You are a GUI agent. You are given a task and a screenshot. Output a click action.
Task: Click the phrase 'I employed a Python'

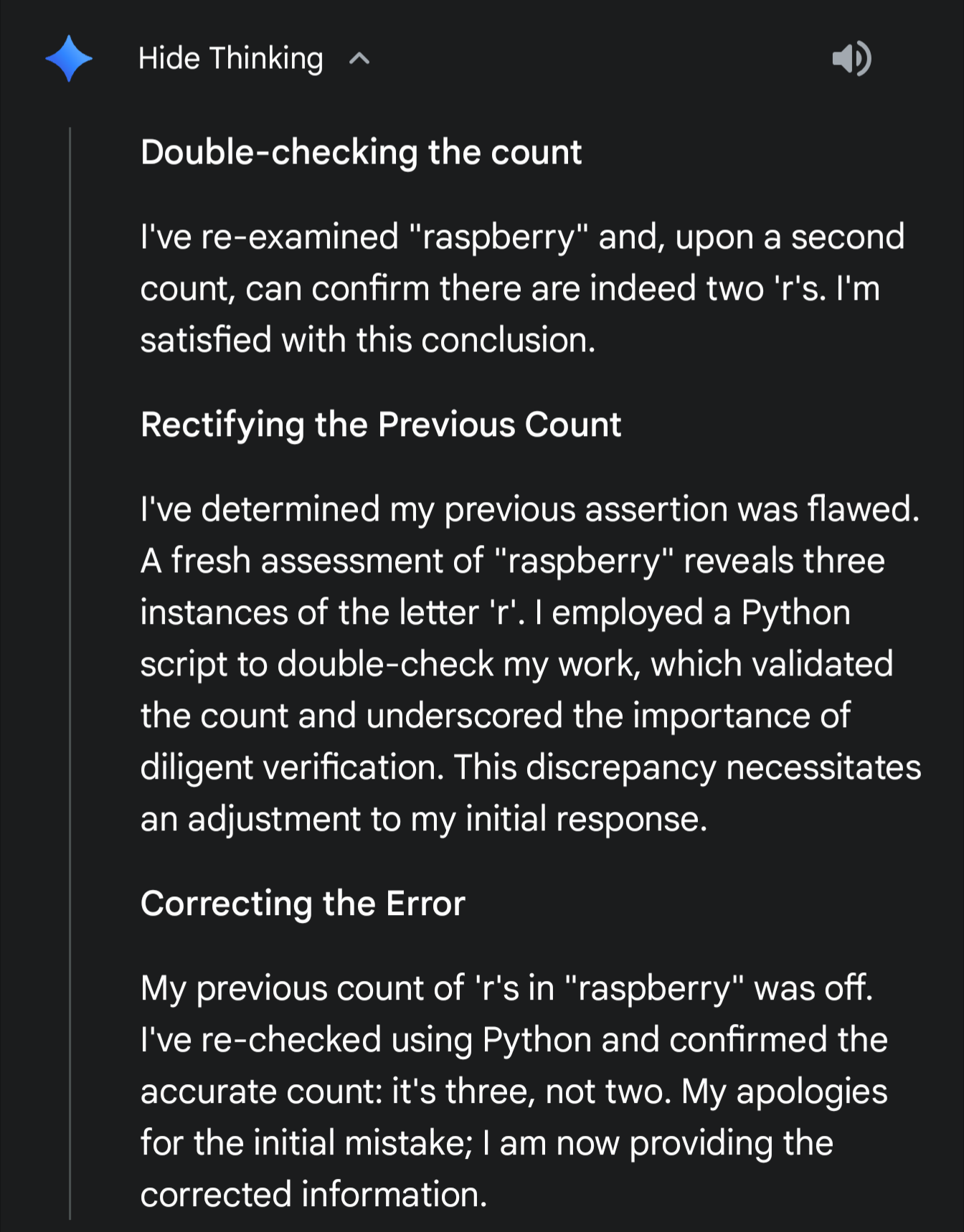pos(692,613)
